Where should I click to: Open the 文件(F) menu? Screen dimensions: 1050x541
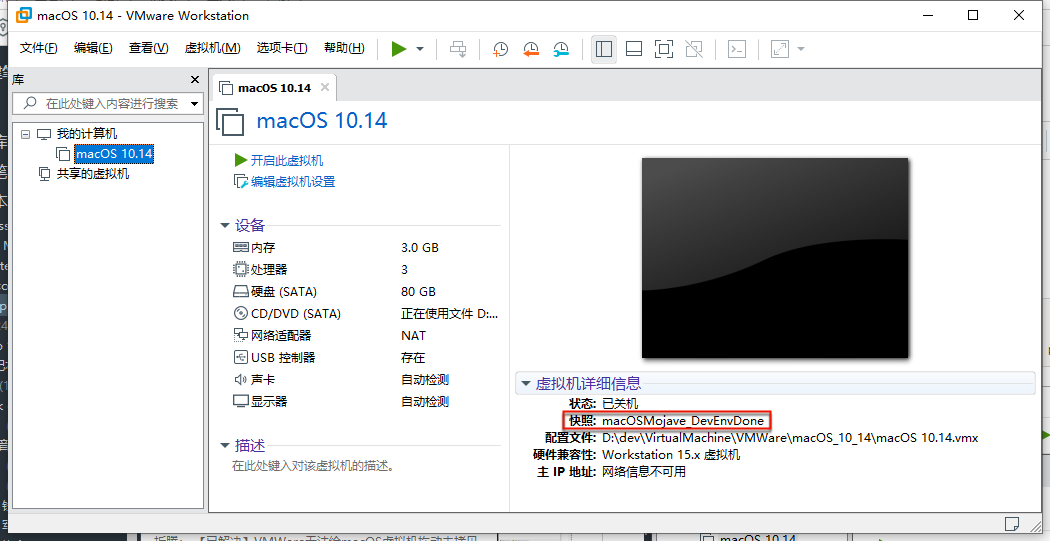point(38,48)
